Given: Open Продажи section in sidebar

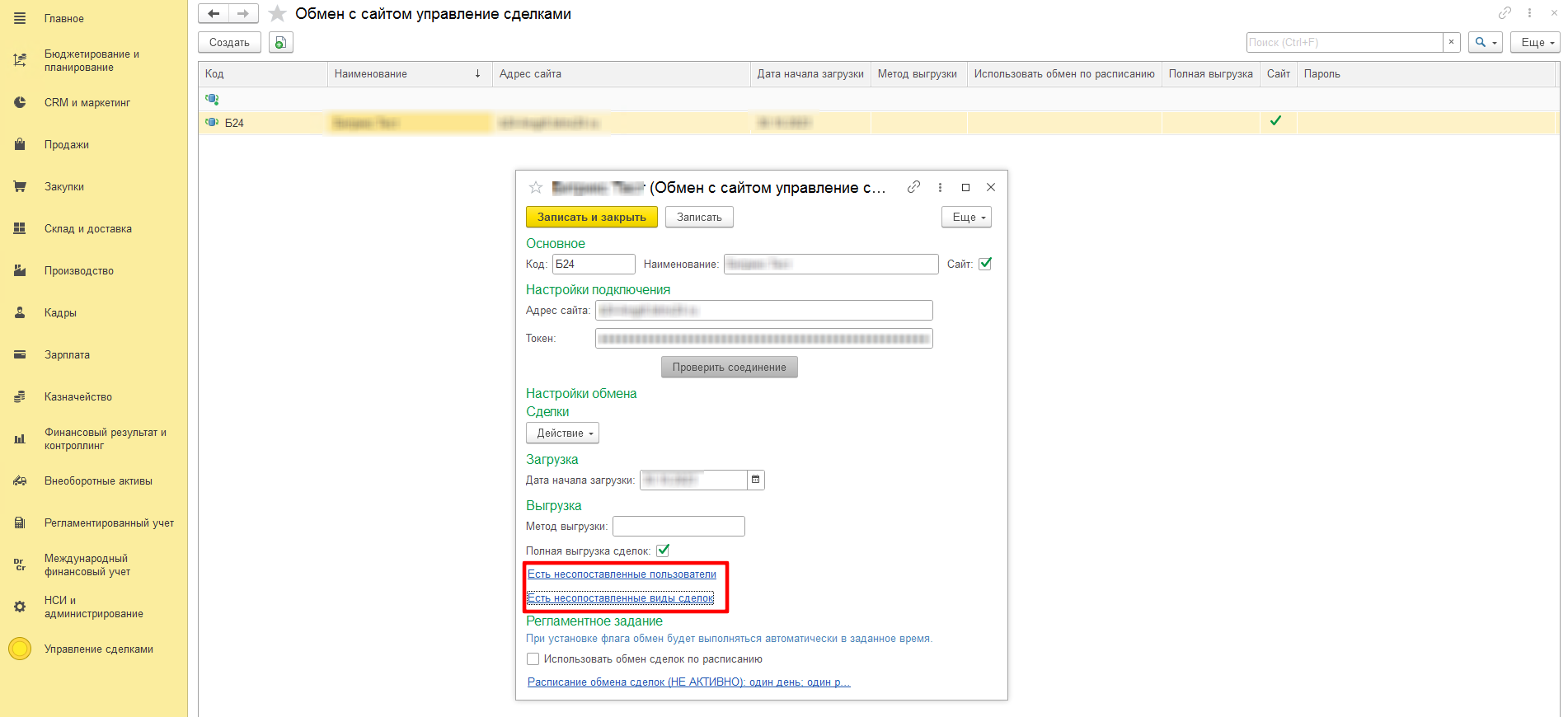Looking at the screenshot, I should [67, 145].
